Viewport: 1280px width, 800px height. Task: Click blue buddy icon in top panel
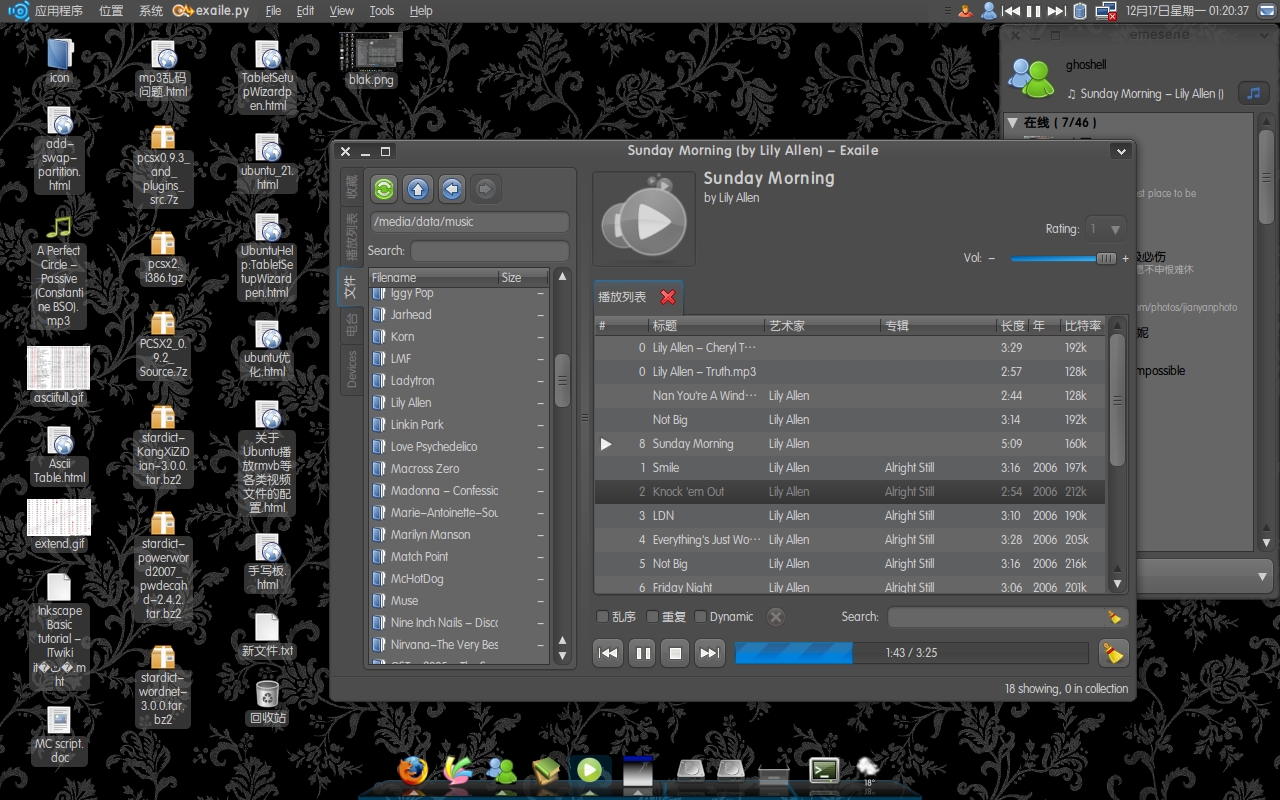(x=989, y=11)
